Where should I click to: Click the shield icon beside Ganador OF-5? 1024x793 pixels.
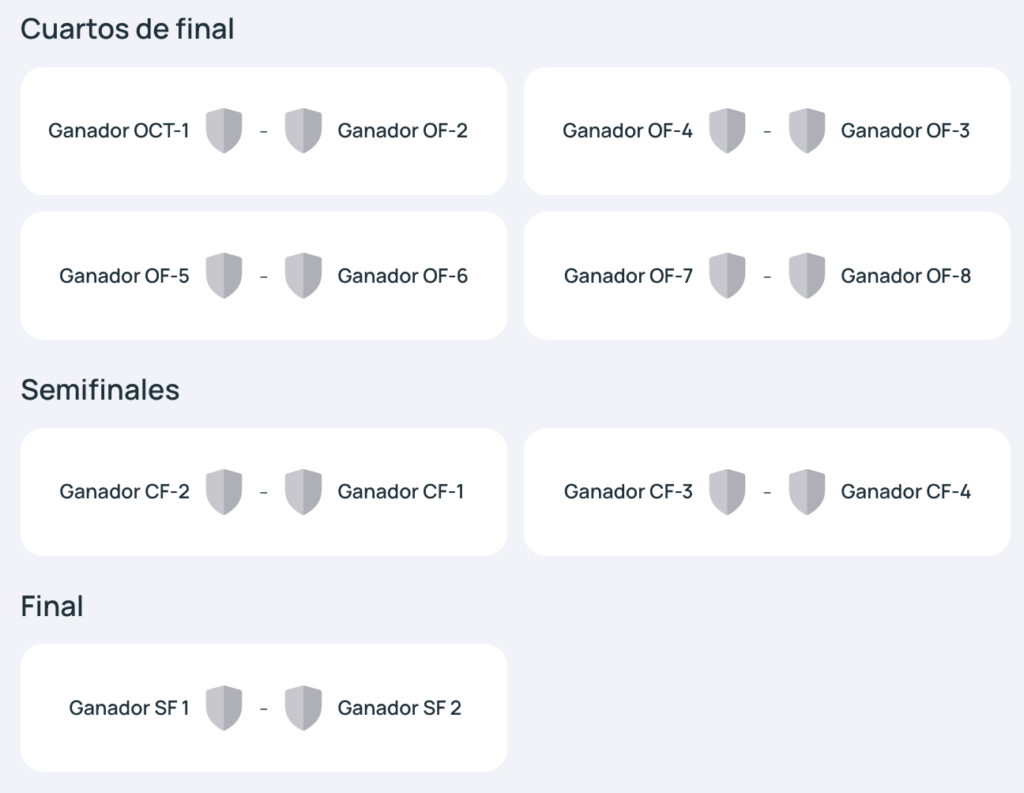[224, 276]
